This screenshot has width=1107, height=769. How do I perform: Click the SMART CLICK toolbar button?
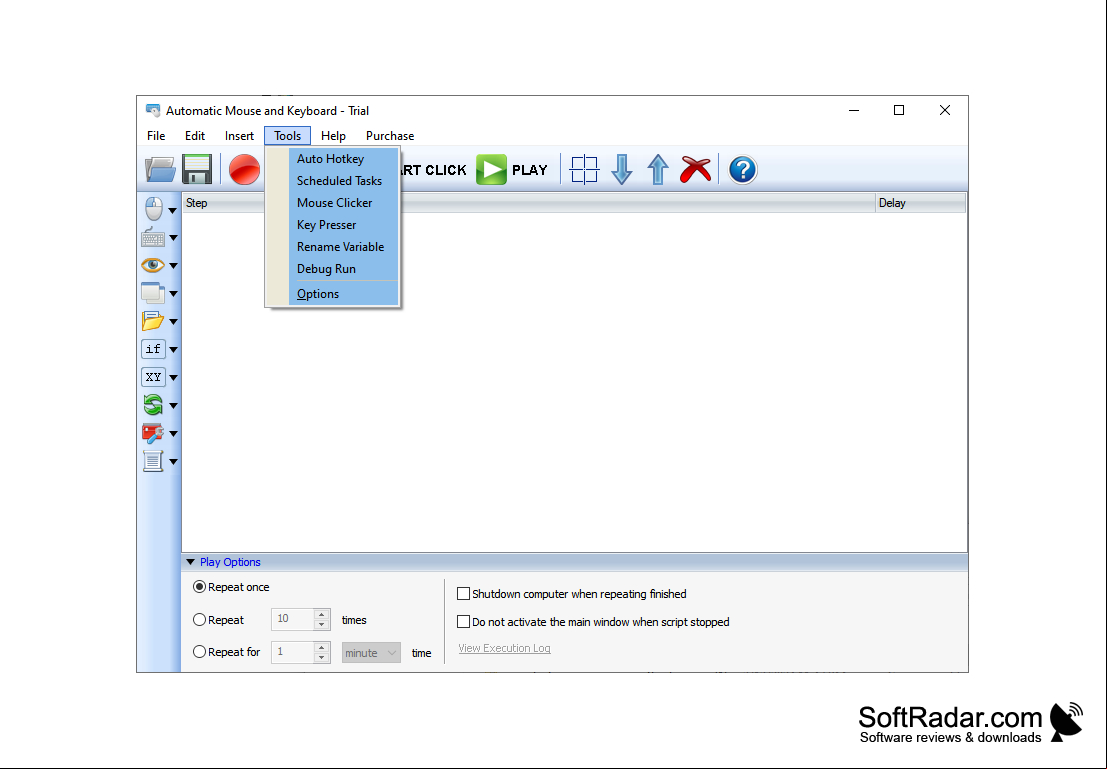[x=434, y=170]
